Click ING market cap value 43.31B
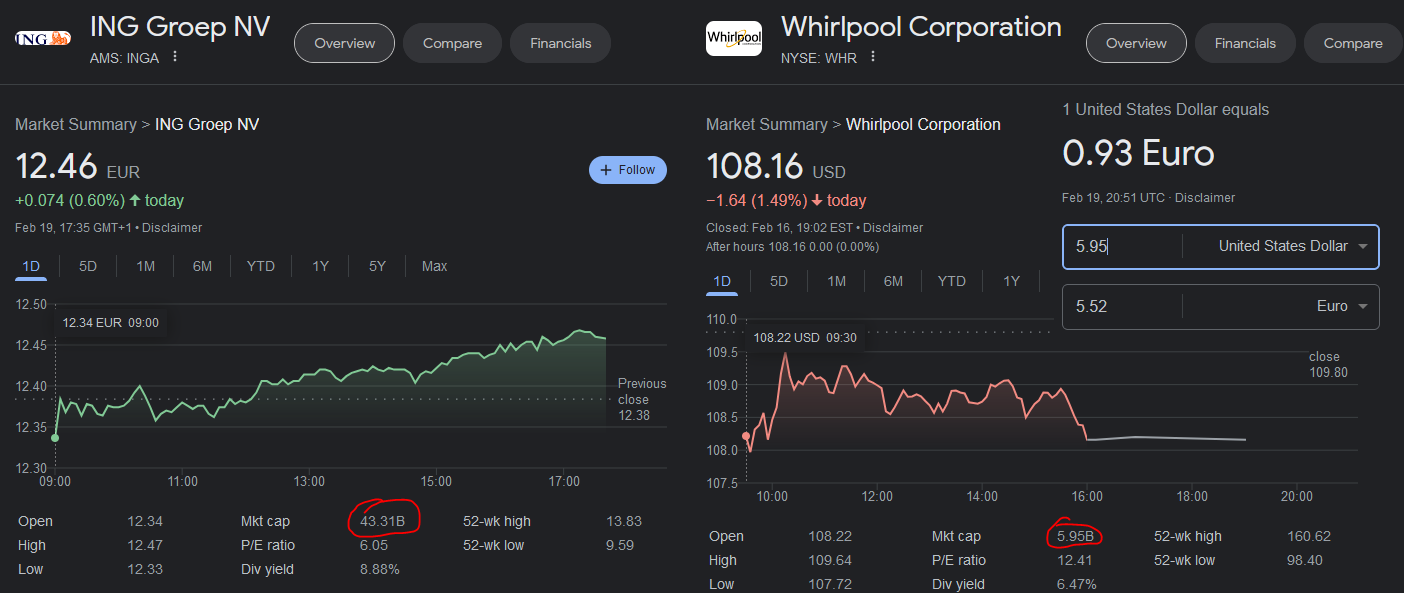Screen dimensions: 1404x593 tap(383, 521)
